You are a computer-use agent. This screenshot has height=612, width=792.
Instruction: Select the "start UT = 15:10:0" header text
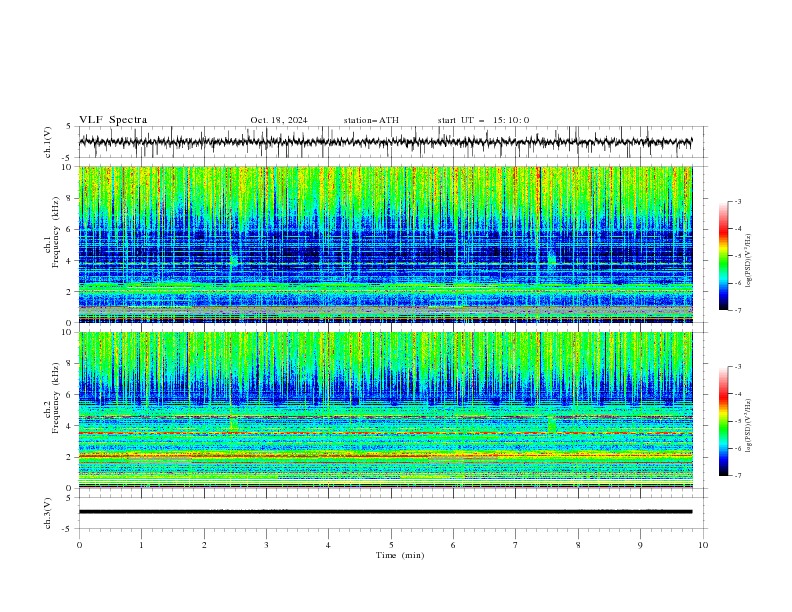(483, 120)
